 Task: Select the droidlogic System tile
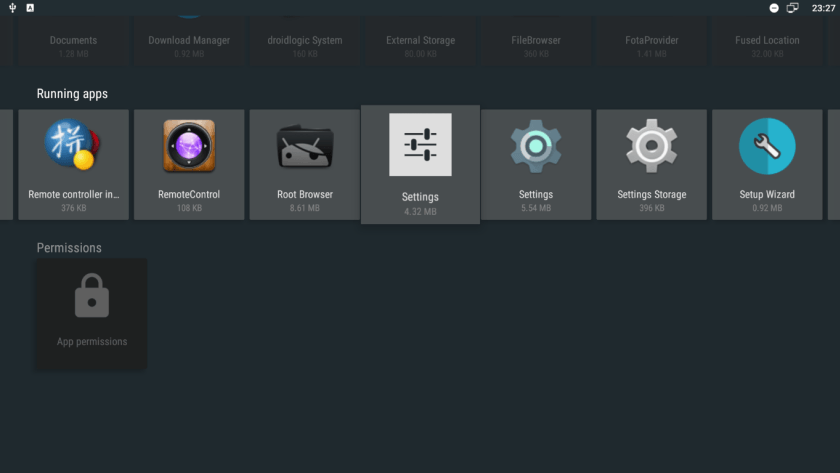(305, 40)
